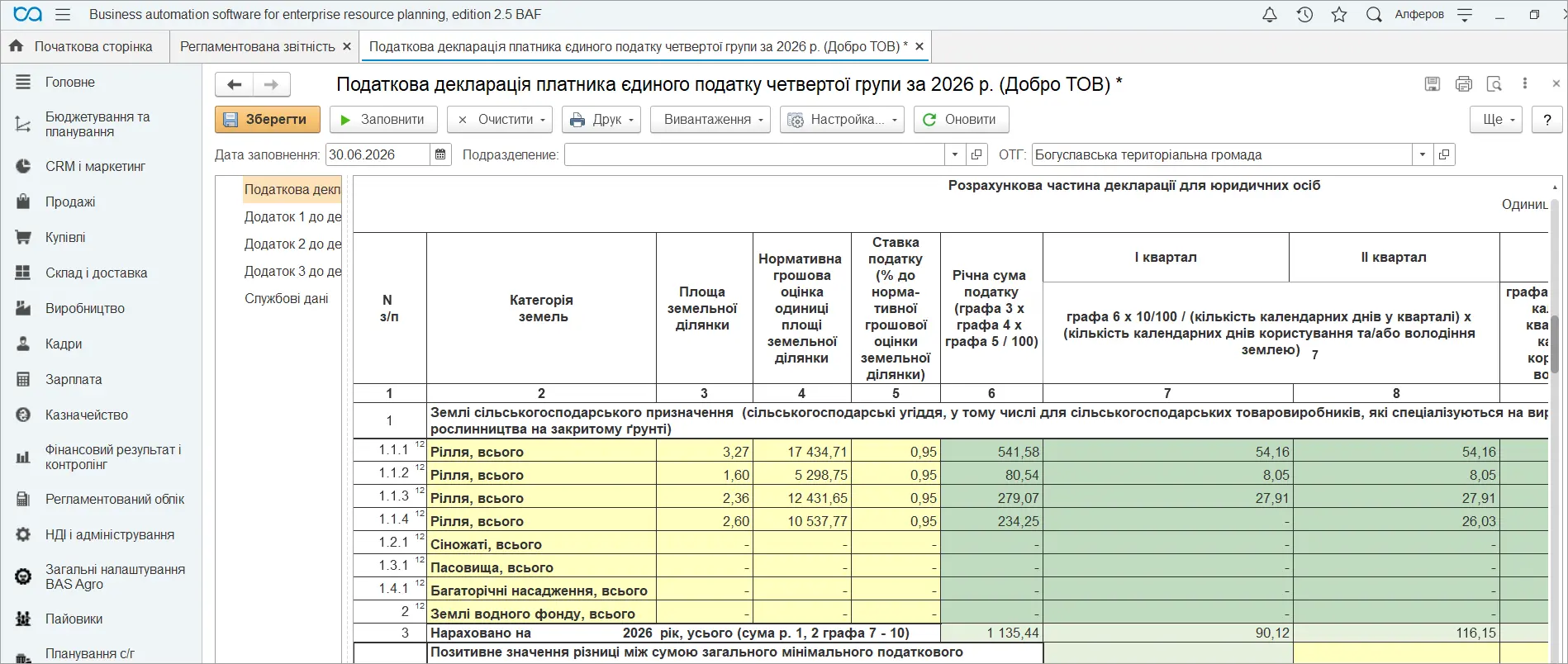Click the printer icon at top right
This screenshot has height=664, width=1568.
(1464, 83)
